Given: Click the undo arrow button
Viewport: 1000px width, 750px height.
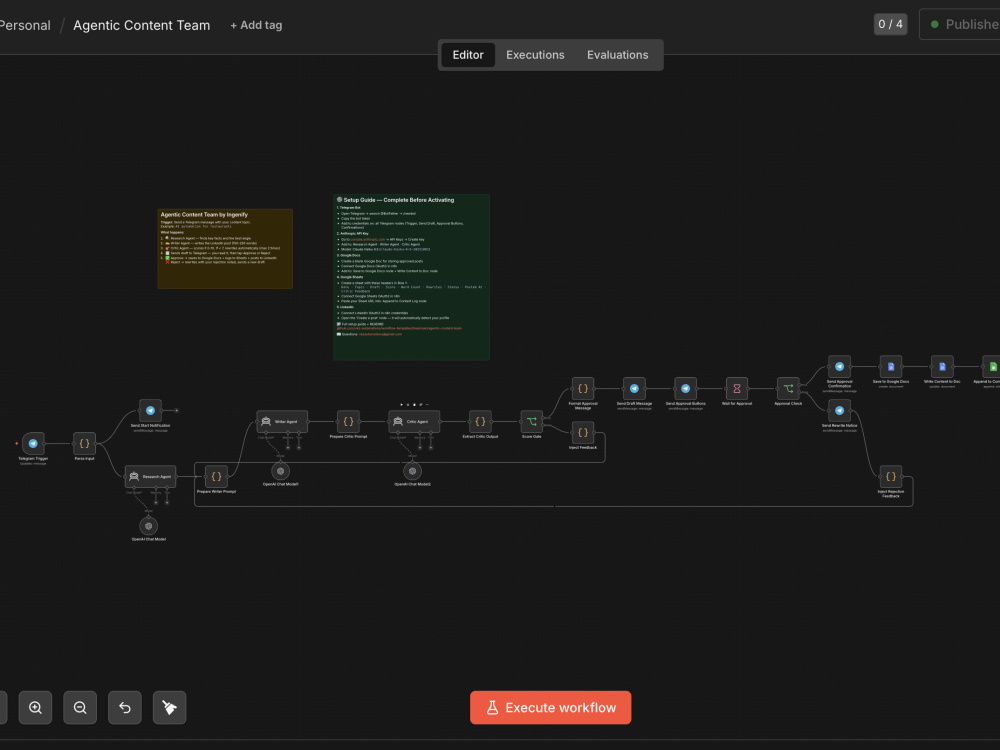Looking at the screenshot, I should [x=125, y=707].
